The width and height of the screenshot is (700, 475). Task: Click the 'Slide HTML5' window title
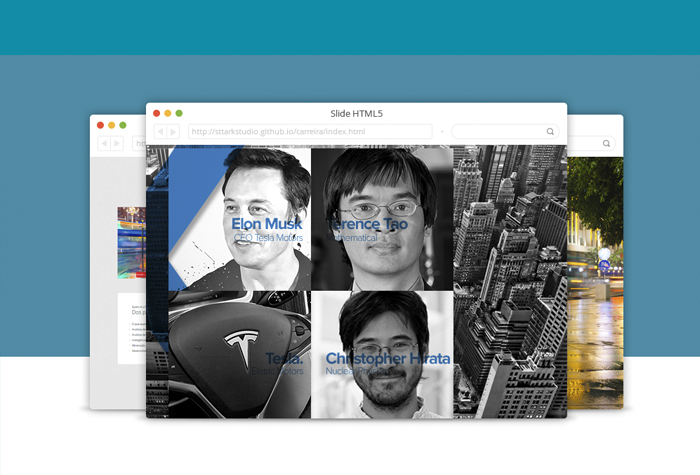click(356, 113)
